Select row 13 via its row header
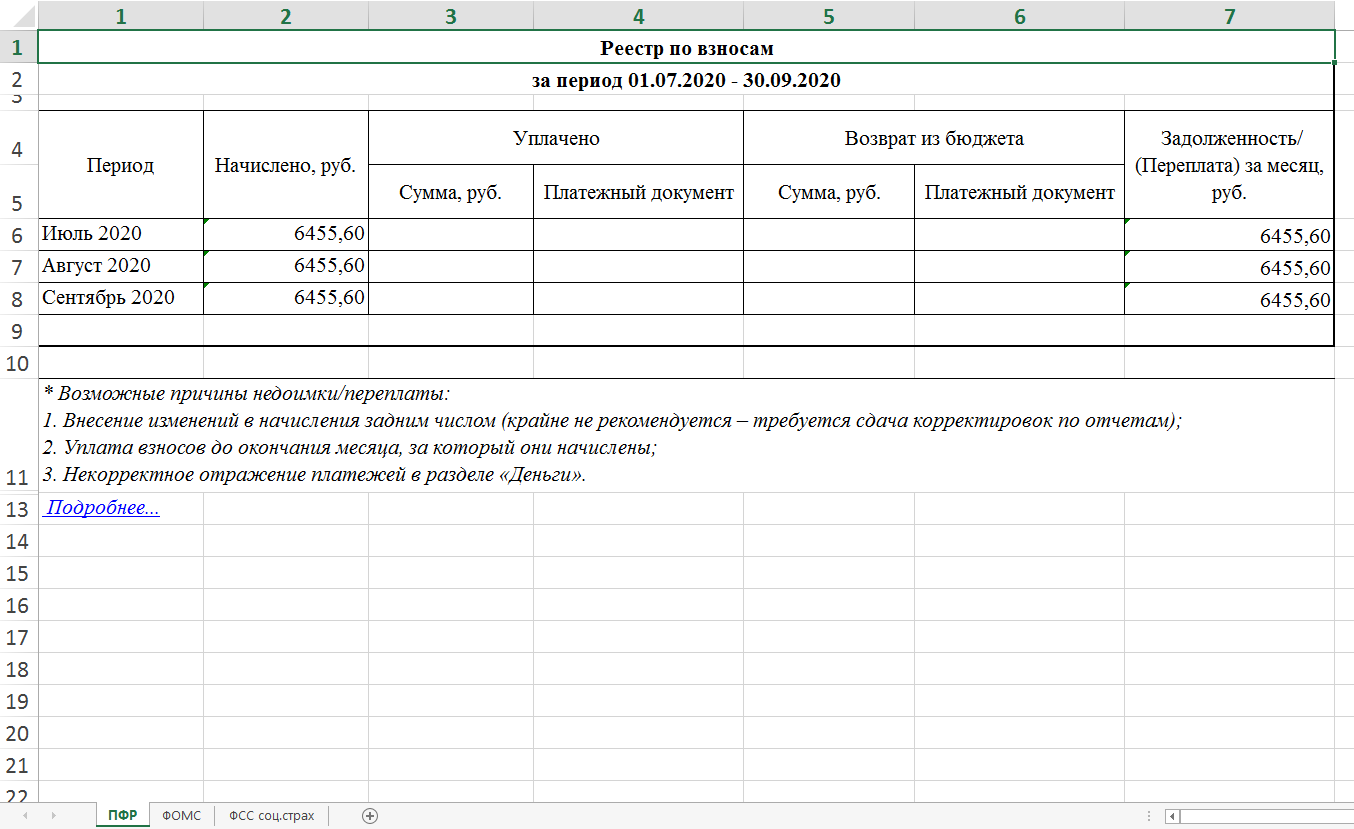 pyautogui.click(x=18, y=508)
